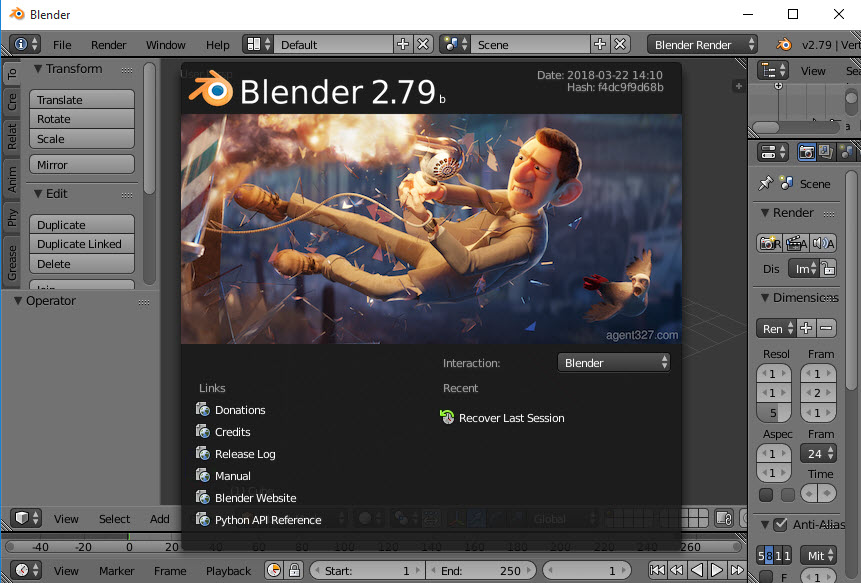Image resolution: width=861 pixels, height=583 pixels.
Task: Select the Scene properties tab icon
Action: pyautogui.click(x=847, y=152)
